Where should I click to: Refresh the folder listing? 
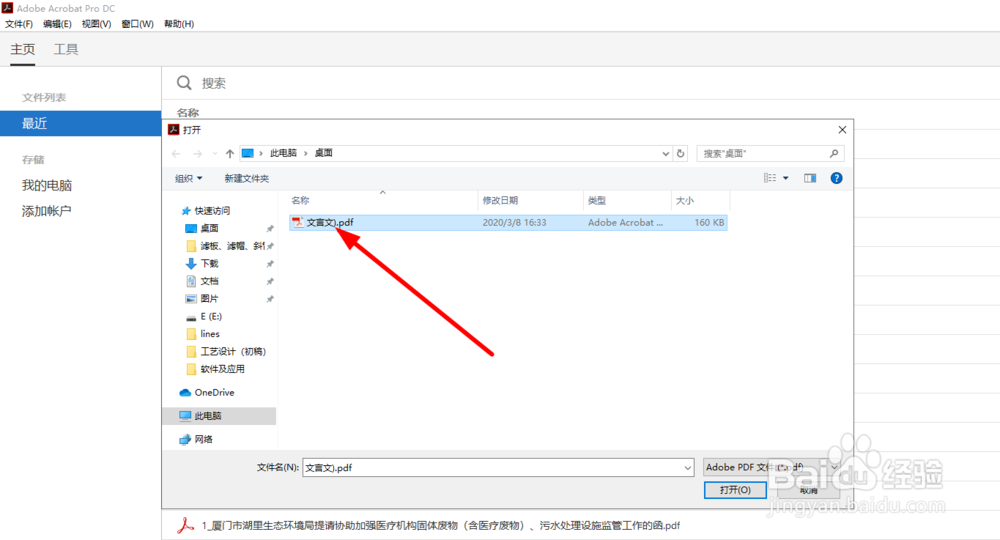680,154
